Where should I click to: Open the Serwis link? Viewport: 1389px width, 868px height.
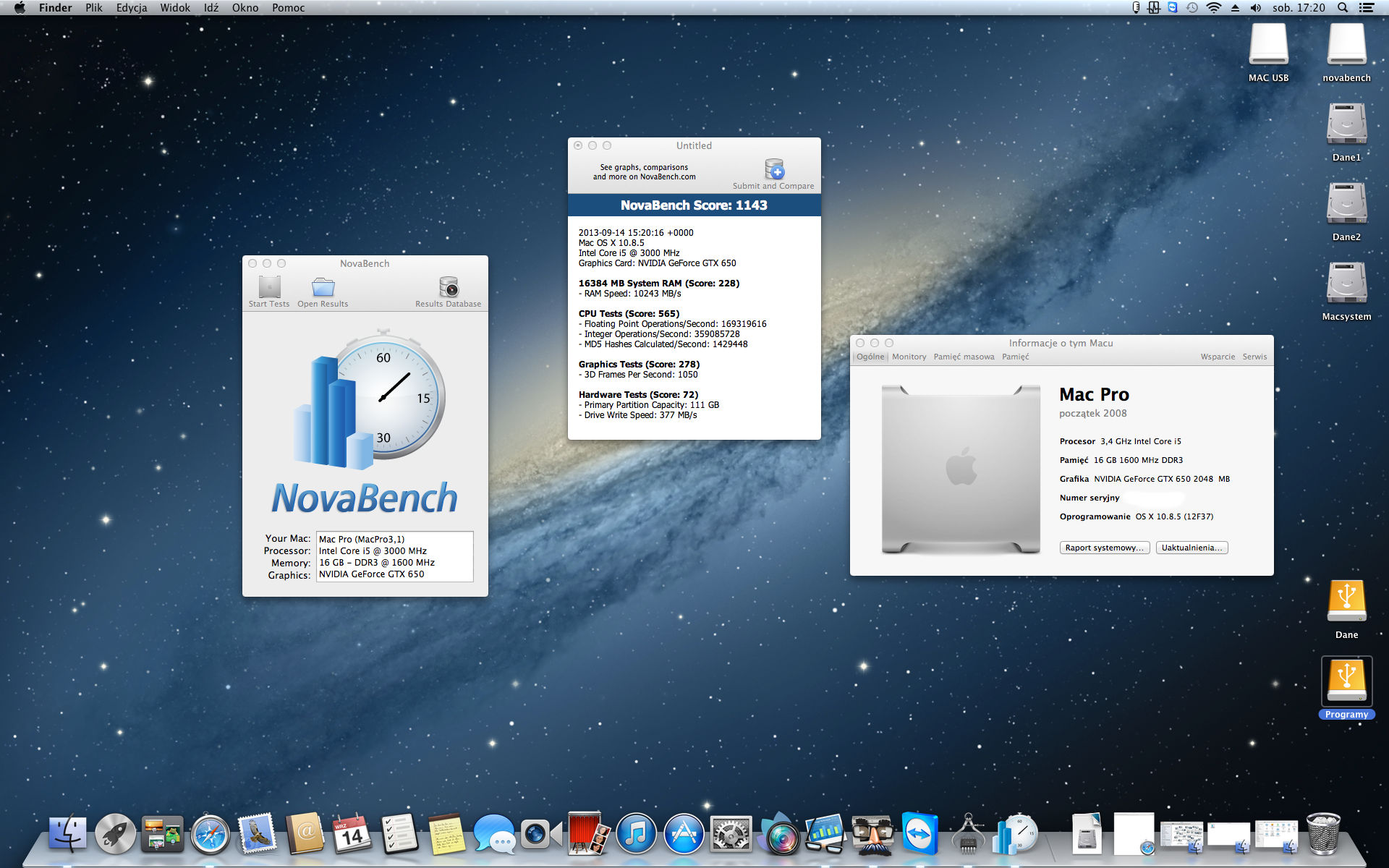click(1254, 357)
